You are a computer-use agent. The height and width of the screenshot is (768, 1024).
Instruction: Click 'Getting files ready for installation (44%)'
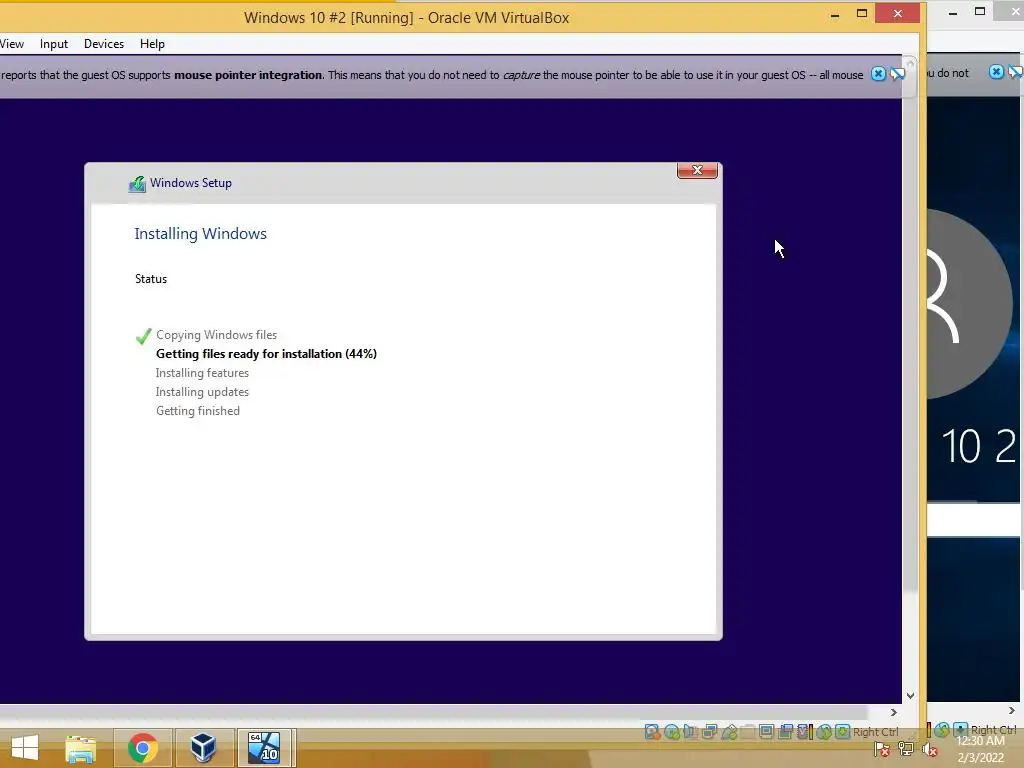pyautogui.click(x=266, y=354)
